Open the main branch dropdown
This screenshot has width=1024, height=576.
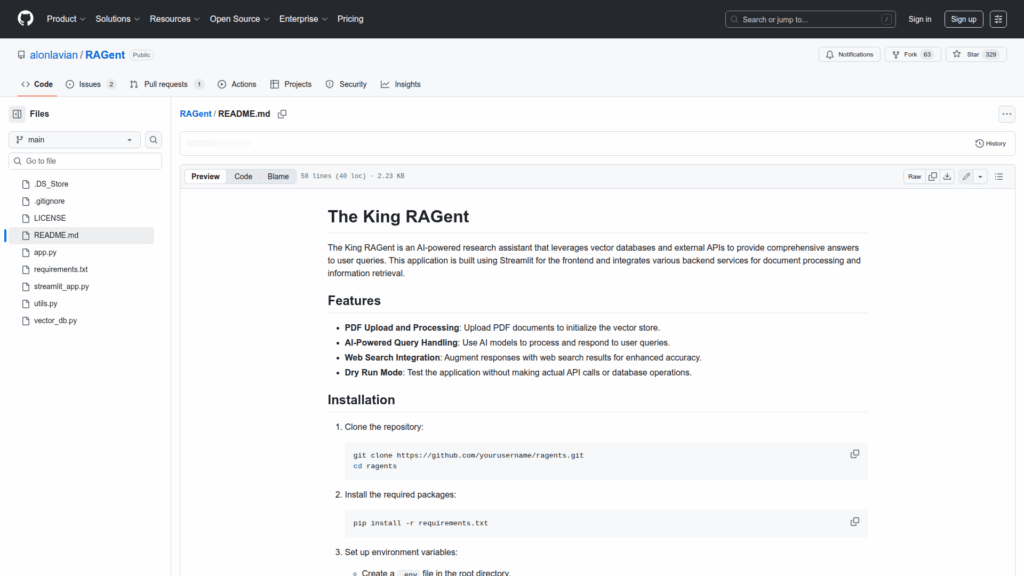point(75,140)
